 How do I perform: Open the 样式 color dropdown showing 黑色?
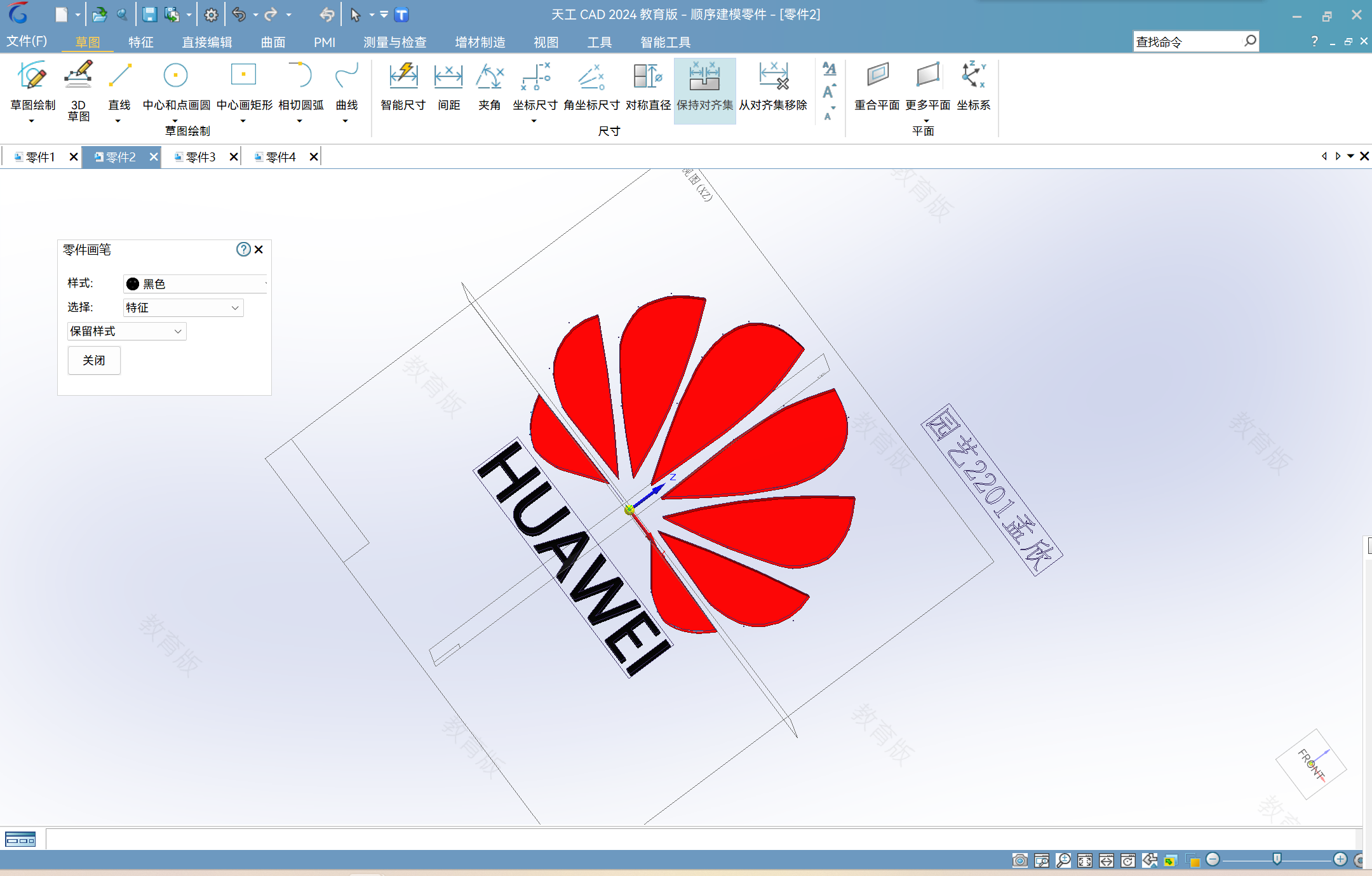[195, 283]
